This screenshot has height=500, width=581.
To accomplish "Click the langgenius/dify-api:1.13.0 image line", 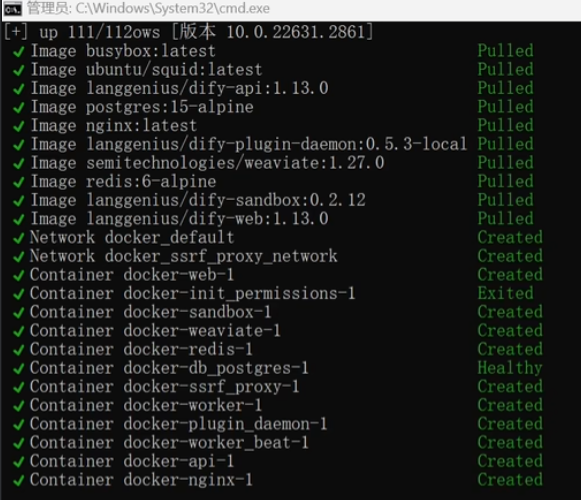I will click(180, 89).
